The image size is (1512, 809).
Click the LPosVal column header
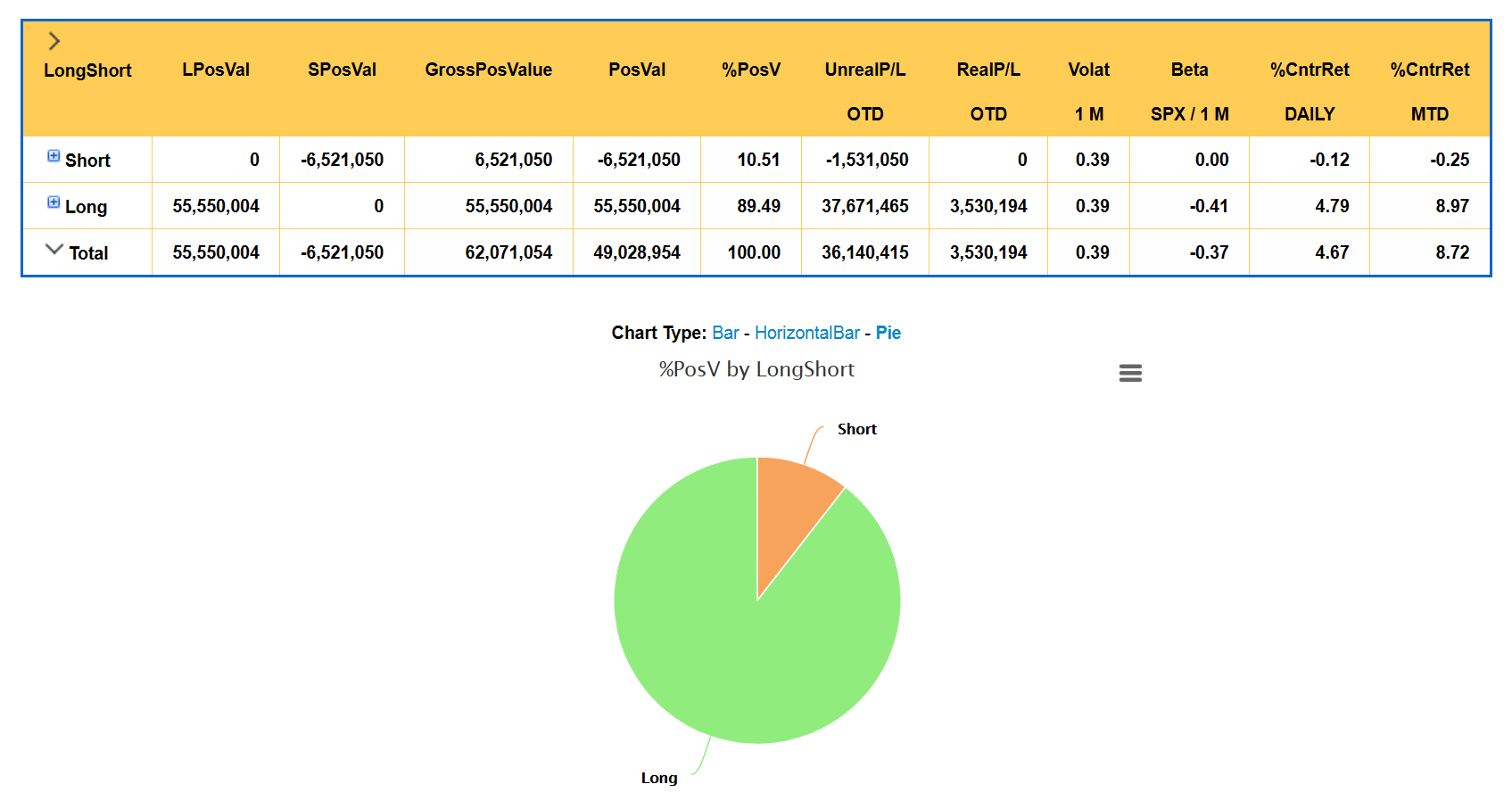[x=216, y=70]
